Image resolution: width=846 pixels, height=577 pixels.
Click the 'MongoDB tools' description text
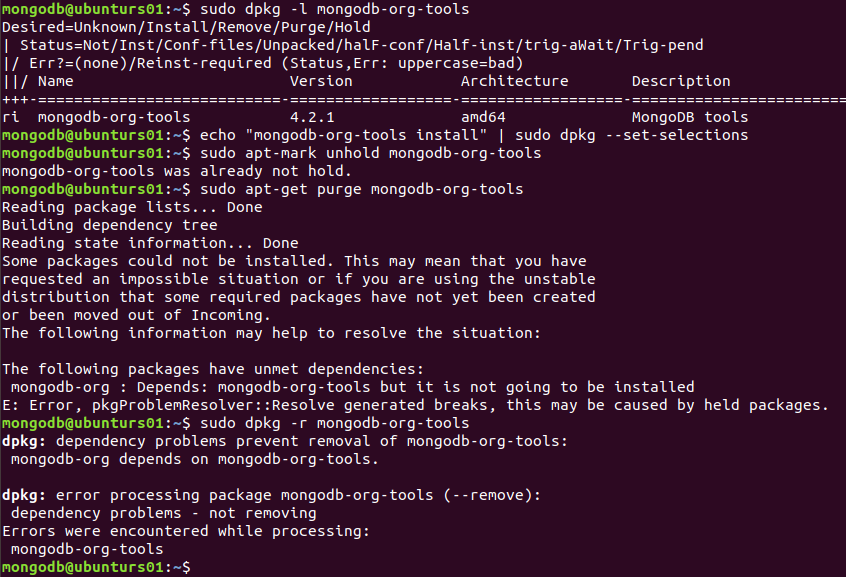(689, 117)
